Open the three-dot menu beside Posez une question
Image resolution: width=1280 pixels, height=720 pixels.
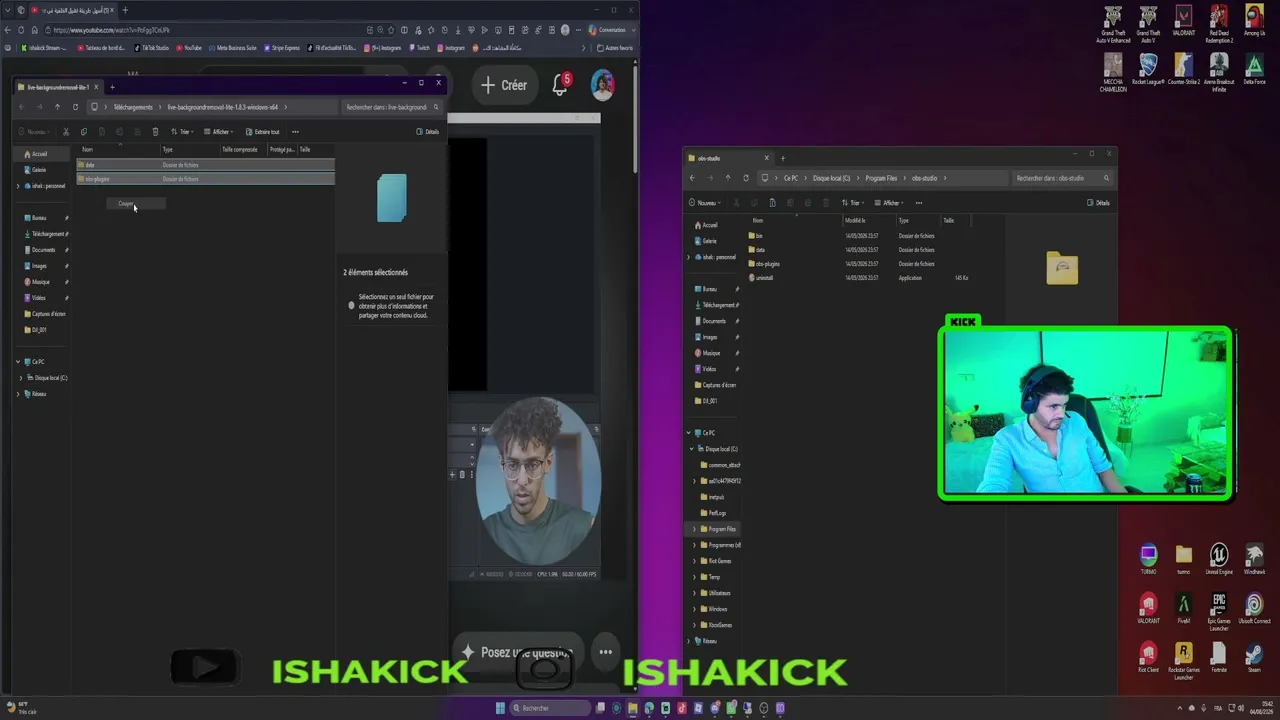(x=605, y=652)
